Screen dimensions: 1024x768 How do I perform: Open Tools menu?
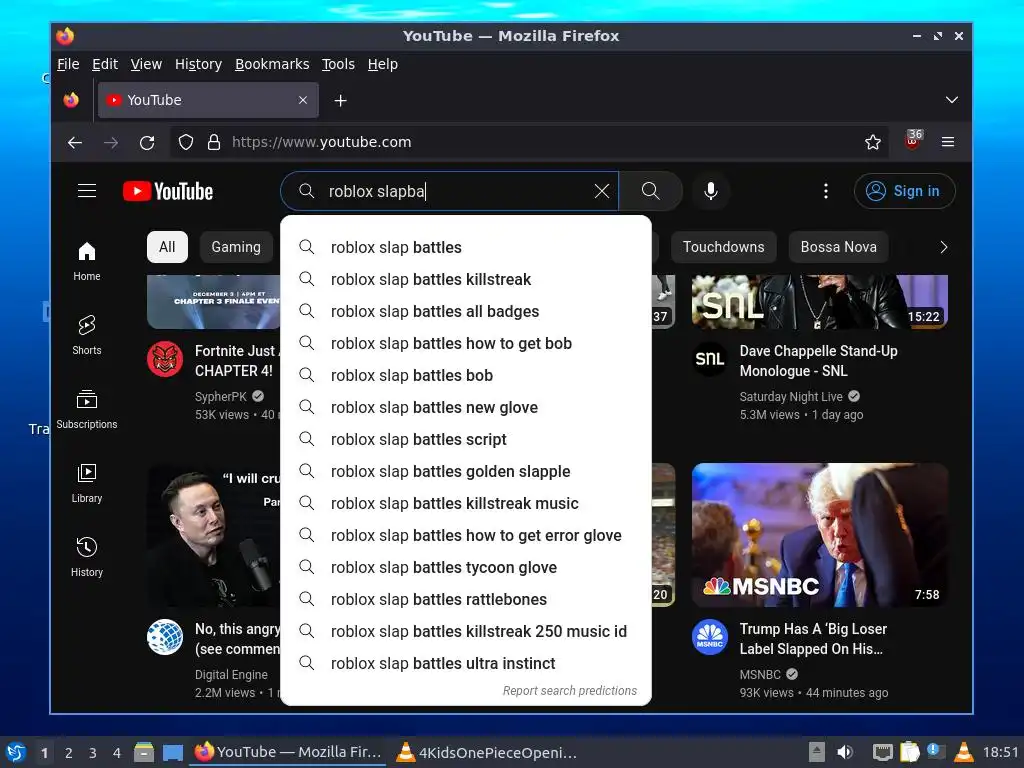(338, 64)
